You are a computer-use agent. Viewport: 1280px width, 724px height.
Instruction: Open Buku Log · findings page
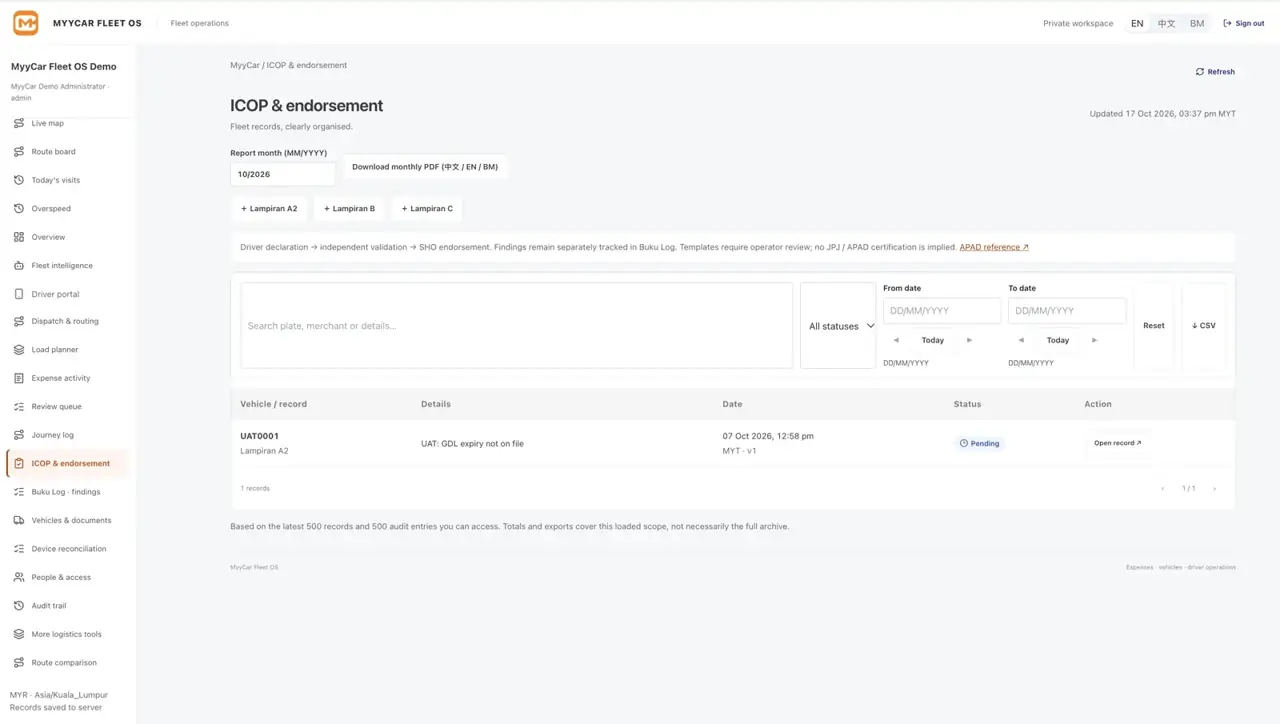68,492
